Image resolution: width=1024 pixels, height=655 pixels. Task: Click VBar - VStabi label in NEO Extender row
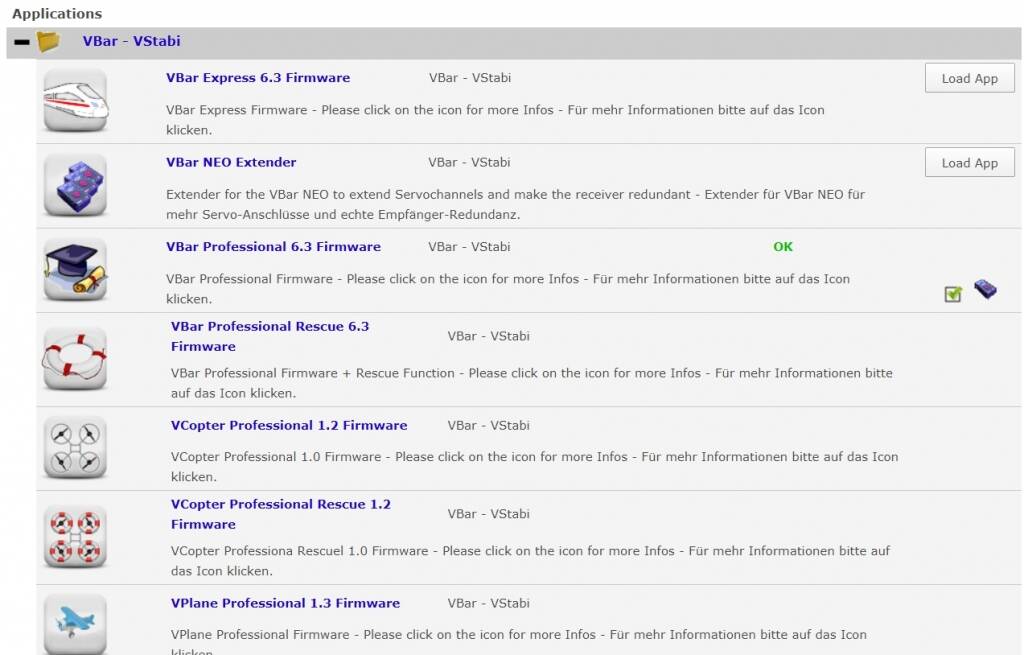point(470,162)
